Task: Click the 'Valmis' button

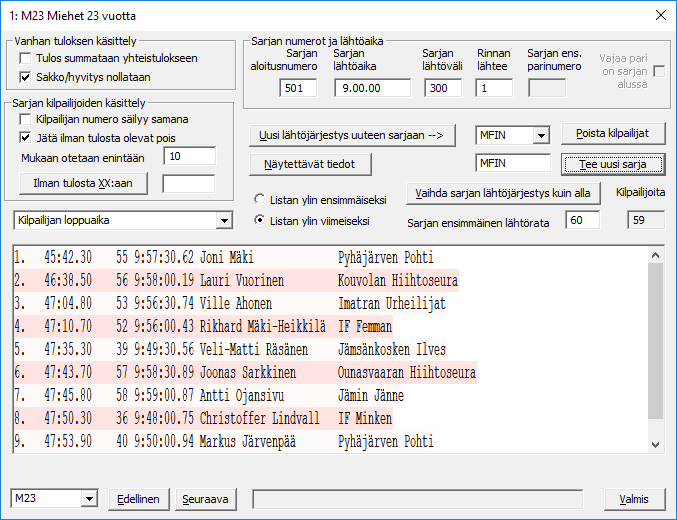Action: pyautogui.click(x=634, y=498)
